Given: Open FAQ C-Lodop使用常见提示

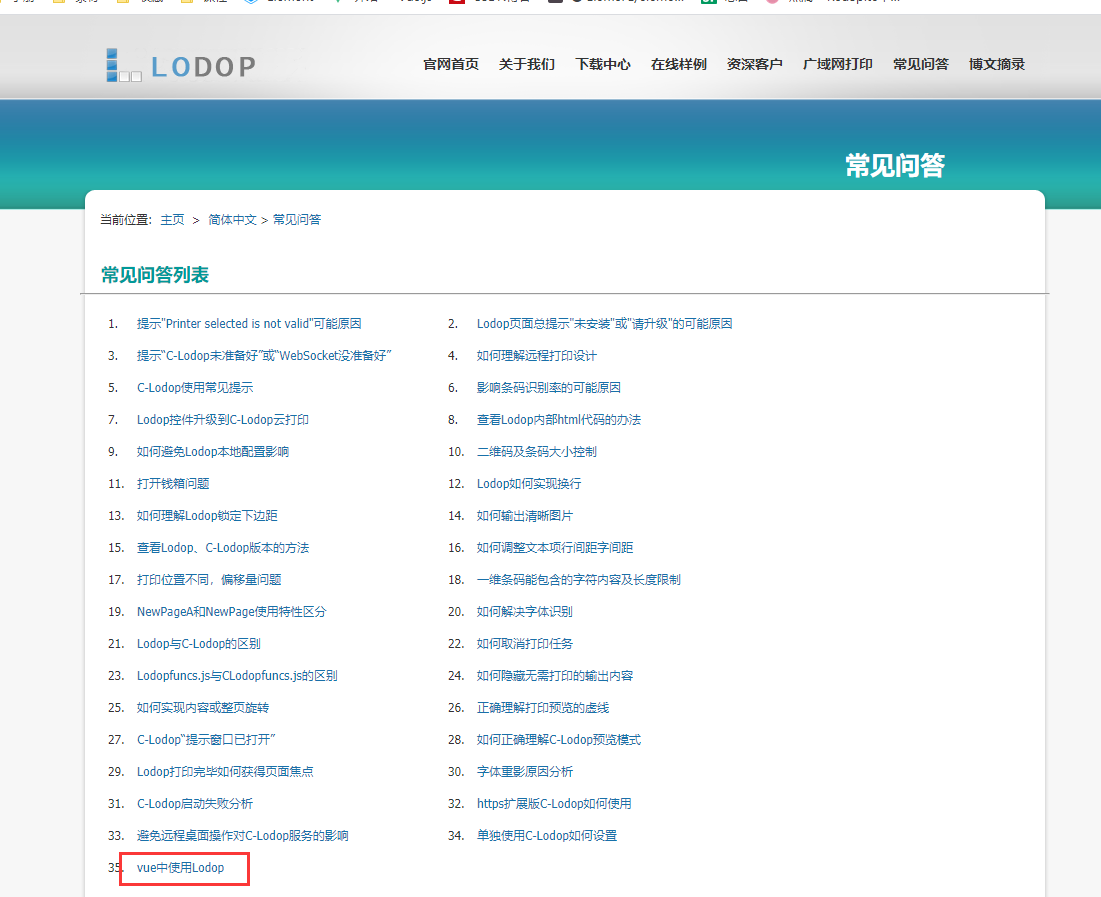Looking at the screenshot, I should (195, 388).
